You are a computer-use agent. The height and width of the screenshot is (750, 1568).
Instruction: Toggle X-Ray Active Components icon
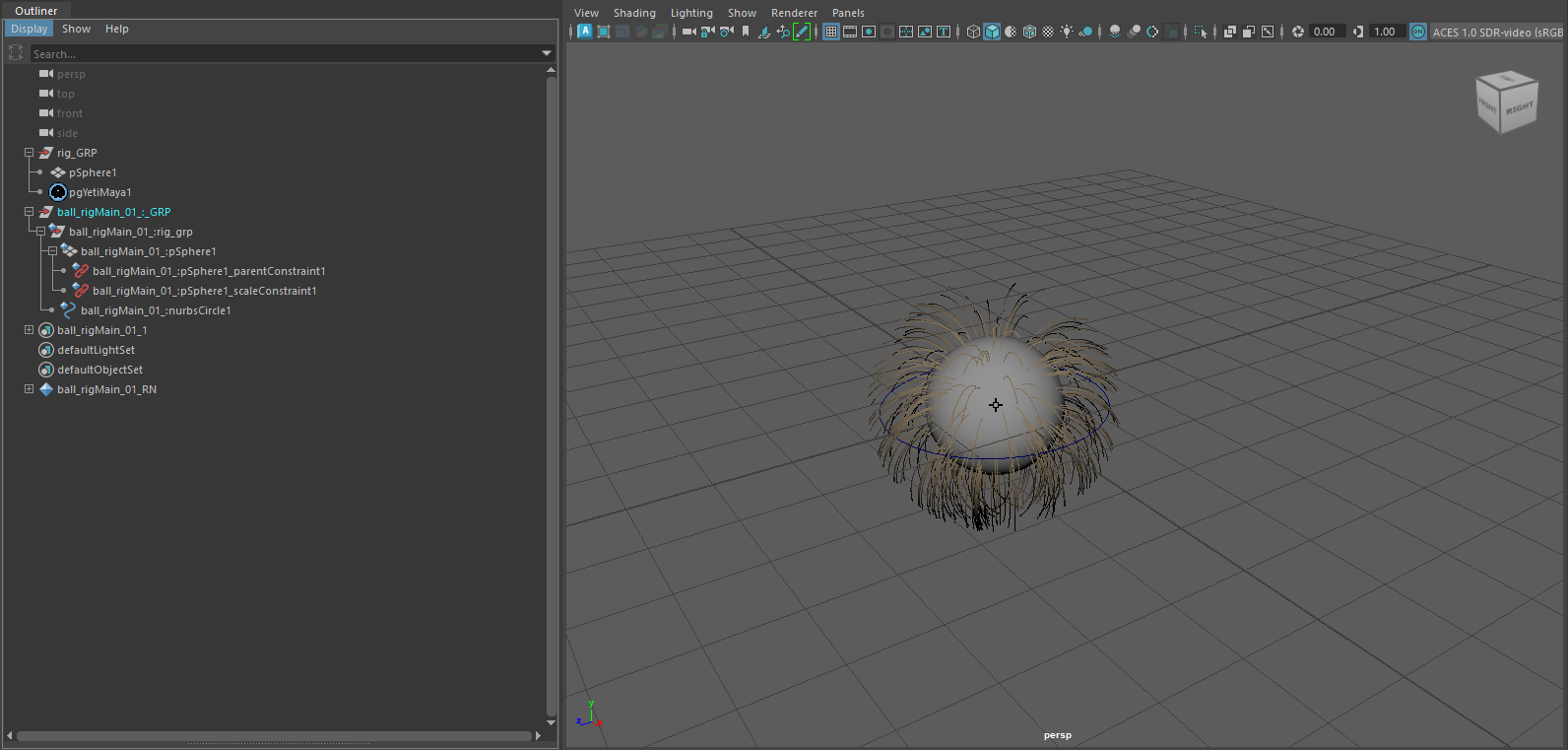(x=1249, y=32)
